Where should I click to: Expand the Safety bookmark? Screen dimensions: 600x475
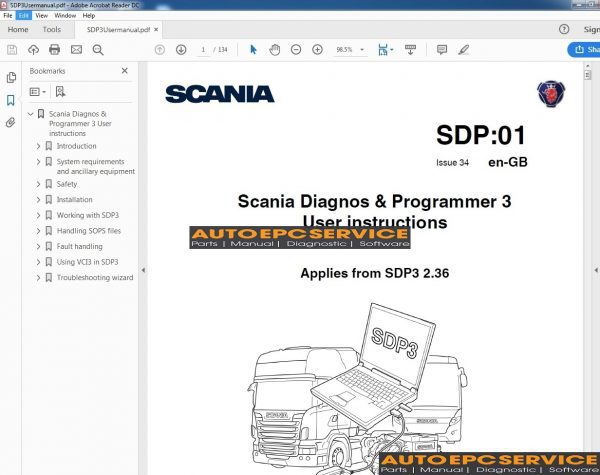[38, 184]
